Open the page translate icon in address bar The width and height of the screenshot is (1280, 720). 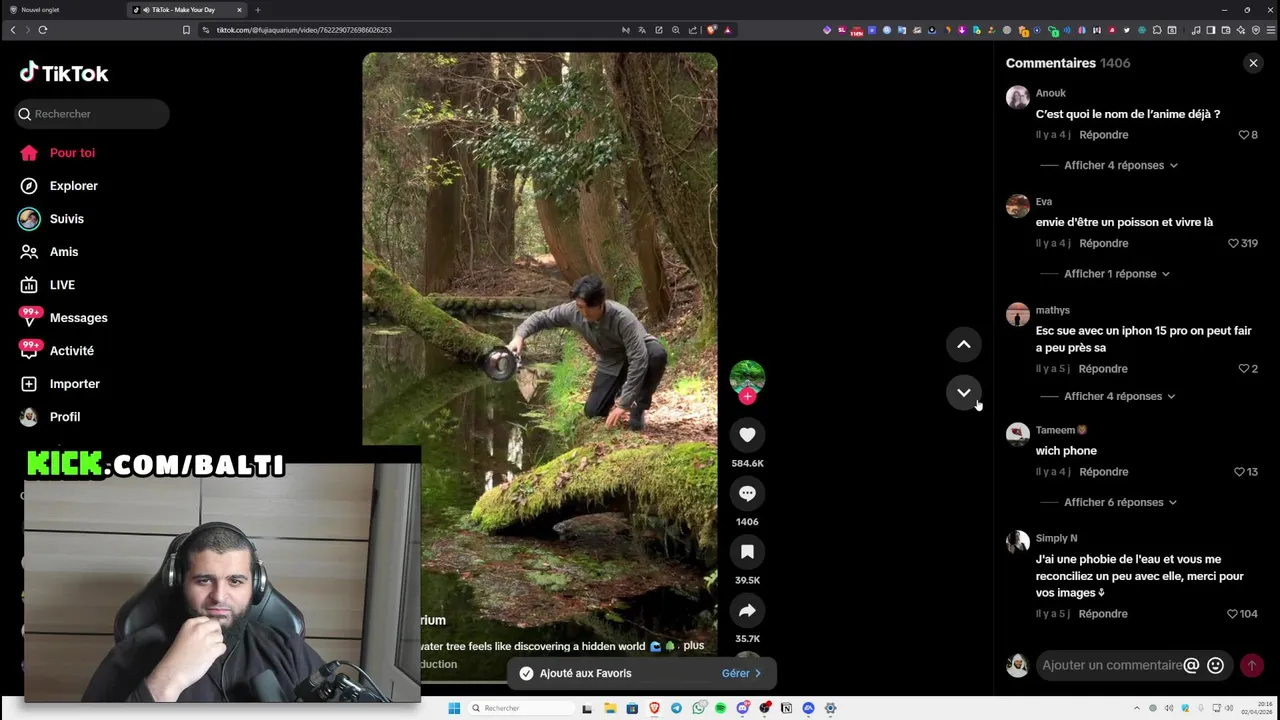click(642, 30)
